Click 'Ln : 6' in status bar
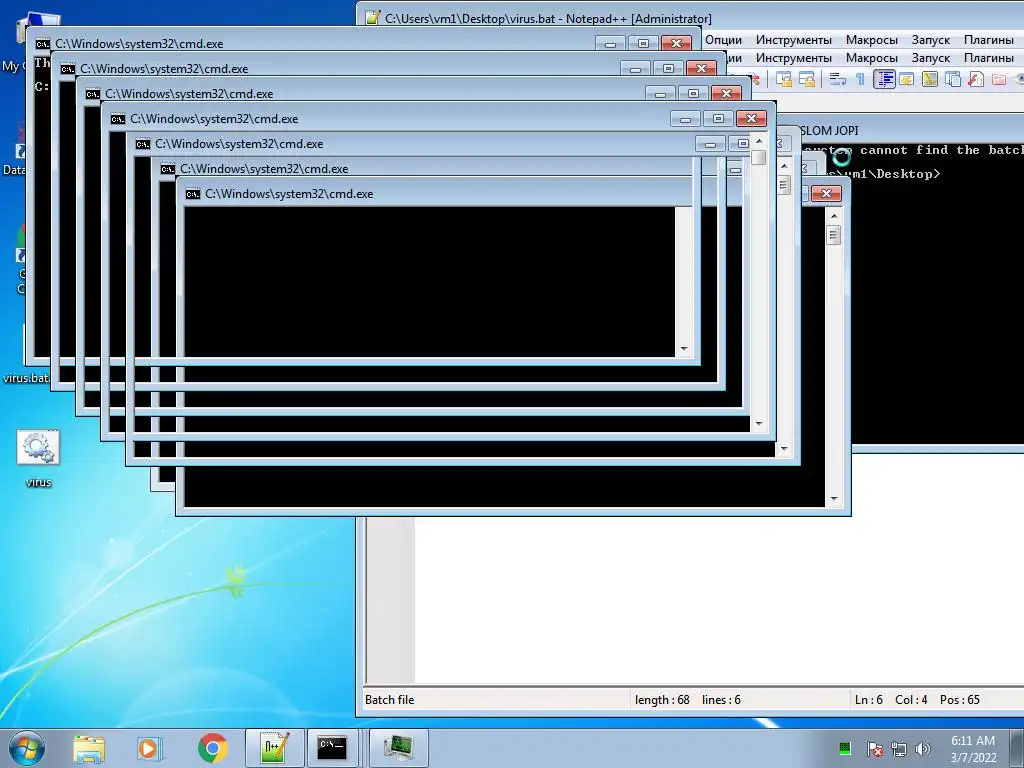Viewport: 1024px width, 768px height. (869, 699)
